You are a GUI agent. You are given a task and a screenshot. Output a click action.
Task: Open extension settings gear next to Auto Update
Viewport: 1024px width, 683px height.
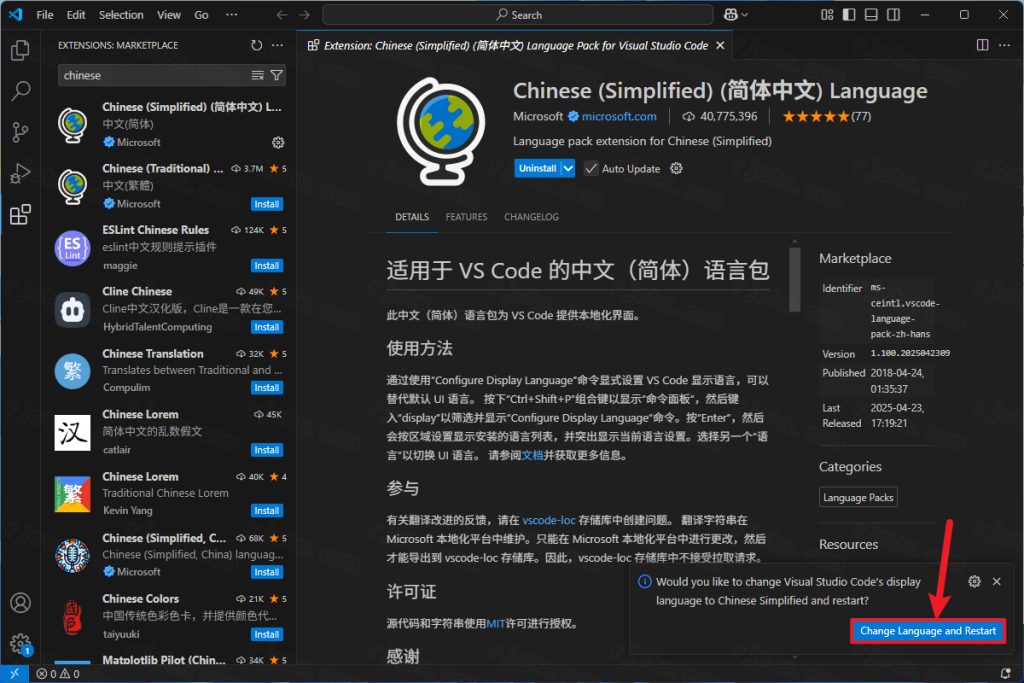pos(676,168)
